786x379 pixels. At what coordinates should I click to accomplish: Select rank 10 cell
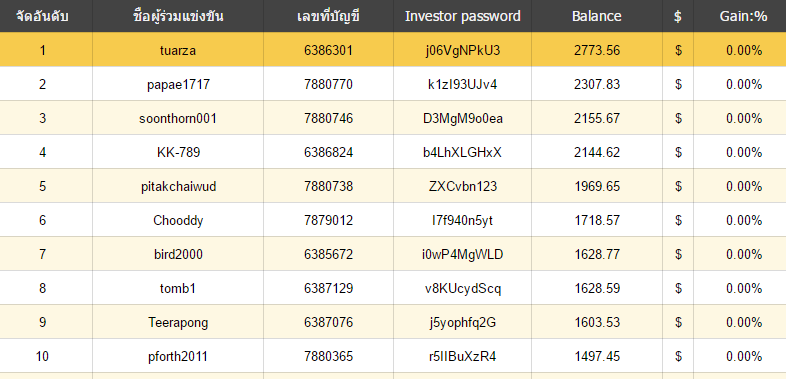[x=42, y=356]
